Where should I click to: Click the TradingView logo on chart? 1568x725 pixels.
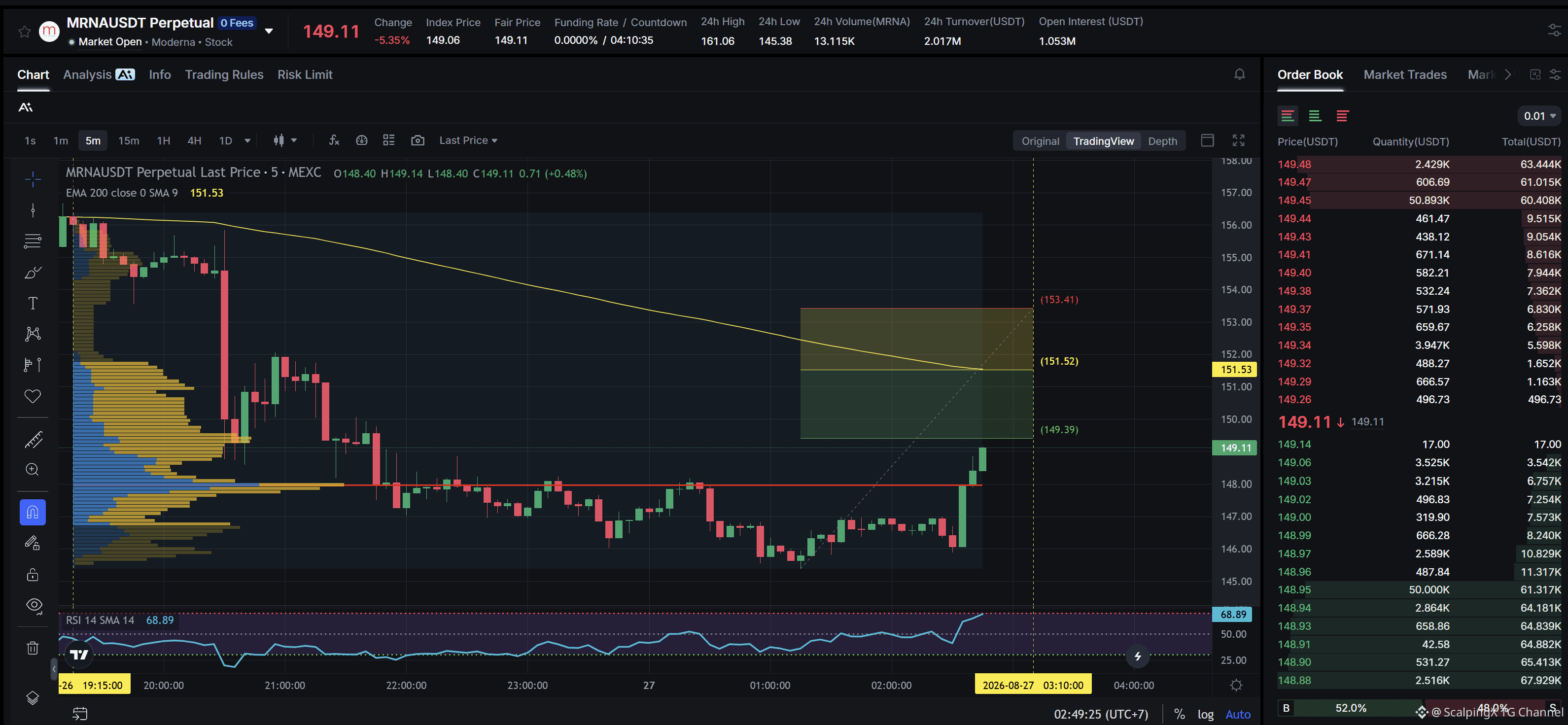pos(79,655)
